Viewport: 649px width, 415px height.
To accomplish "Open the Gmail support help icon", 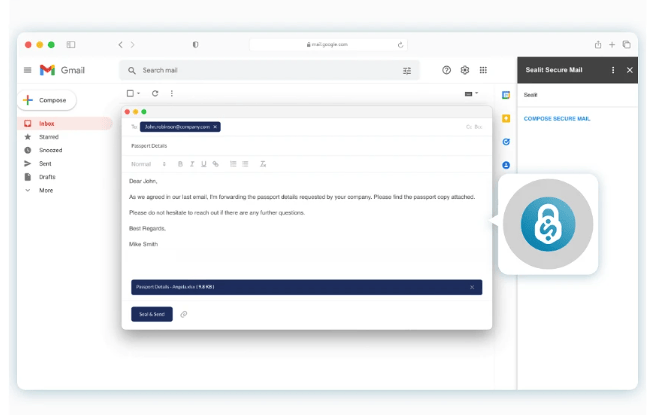I will coord(447,70).
